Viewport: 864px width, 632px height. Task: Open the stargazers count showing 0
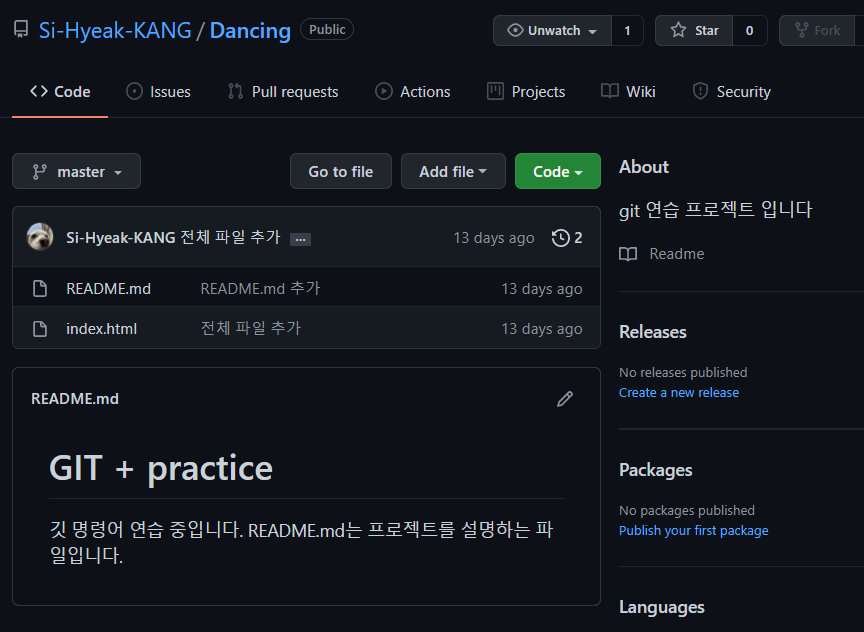tap(749, 30)
